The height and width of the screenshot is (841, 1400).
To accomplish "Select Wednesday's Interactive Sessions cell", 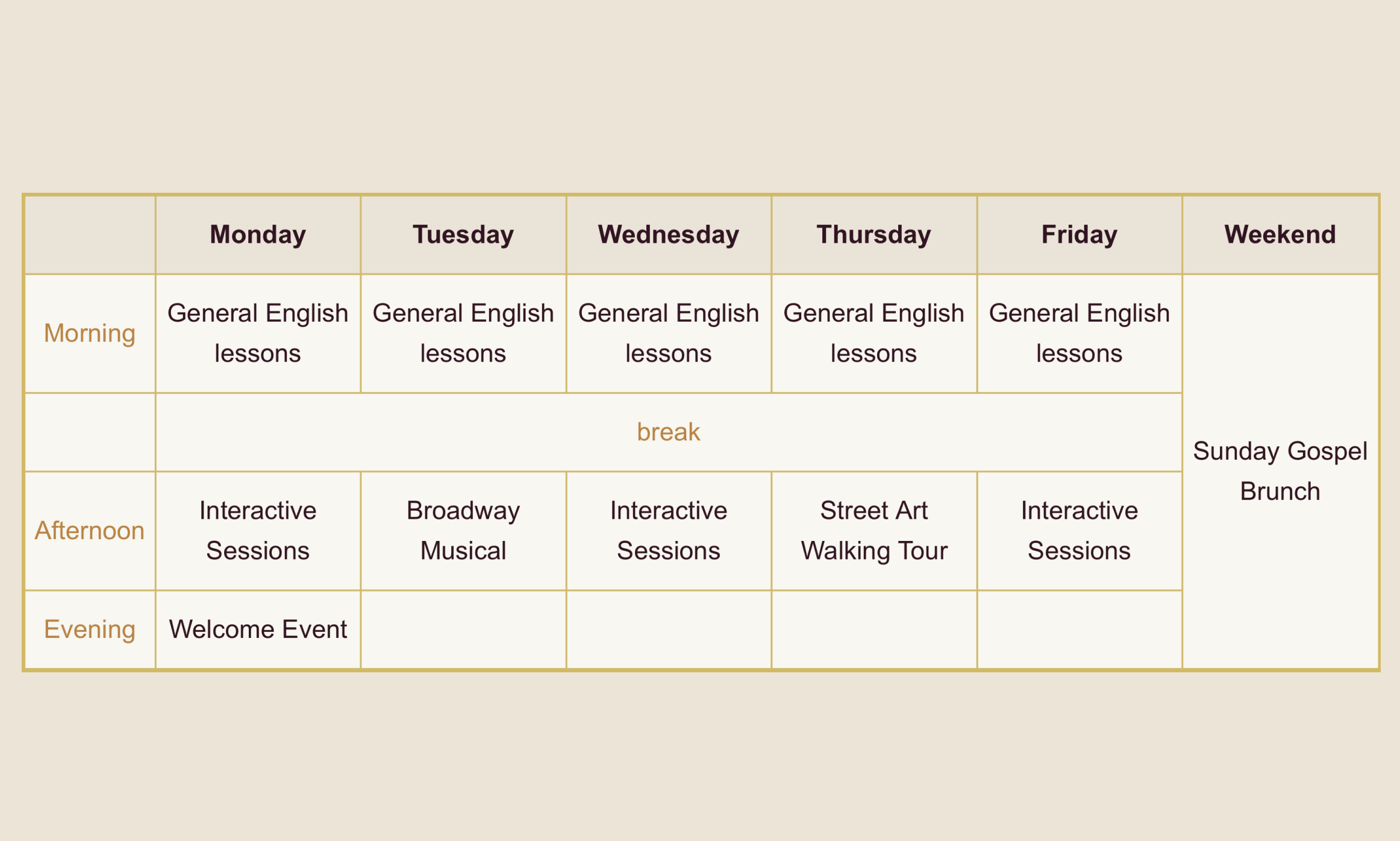I will click(668, 531).
